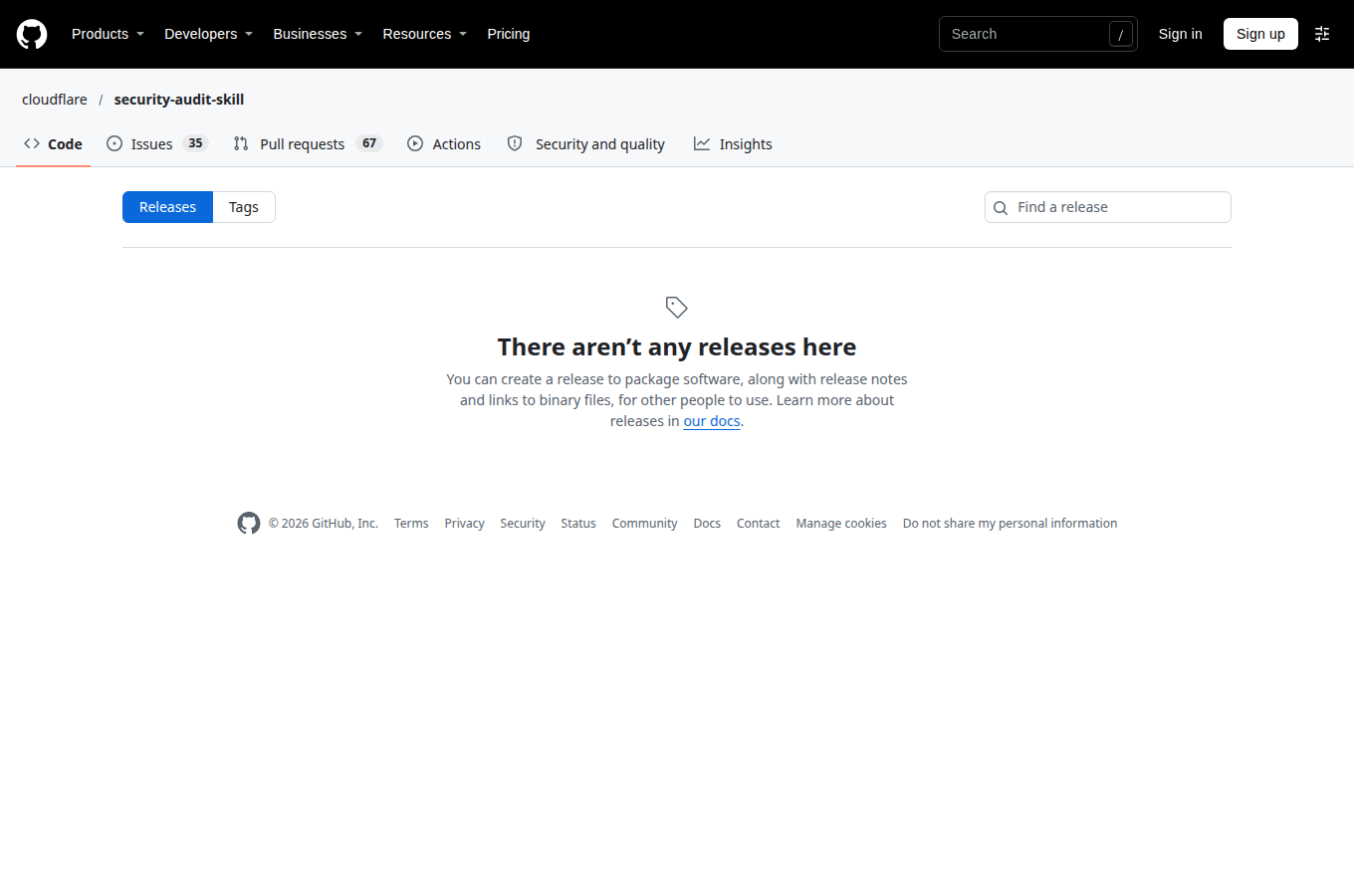
Task: Open the footer Status link
Action: (x=578, y=524)
